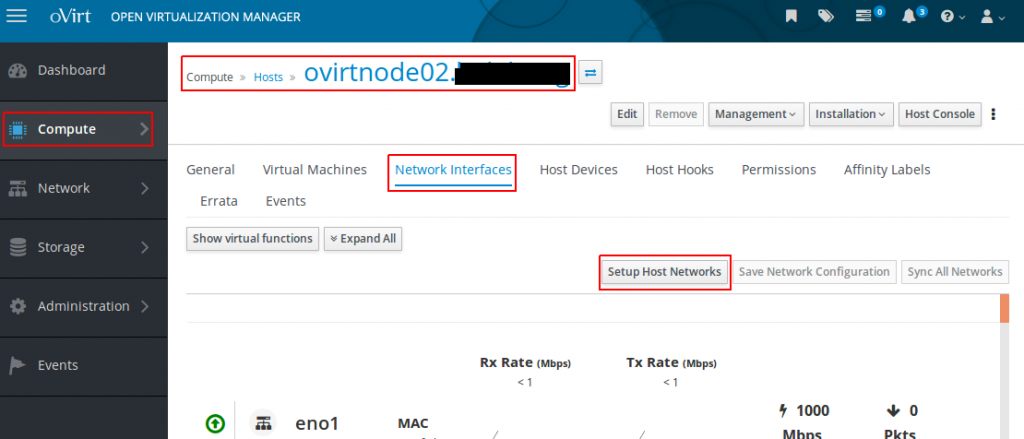Click the vertical scrollbar thumb
This screenshot has width=1024, height=439.
[1004, 308]
